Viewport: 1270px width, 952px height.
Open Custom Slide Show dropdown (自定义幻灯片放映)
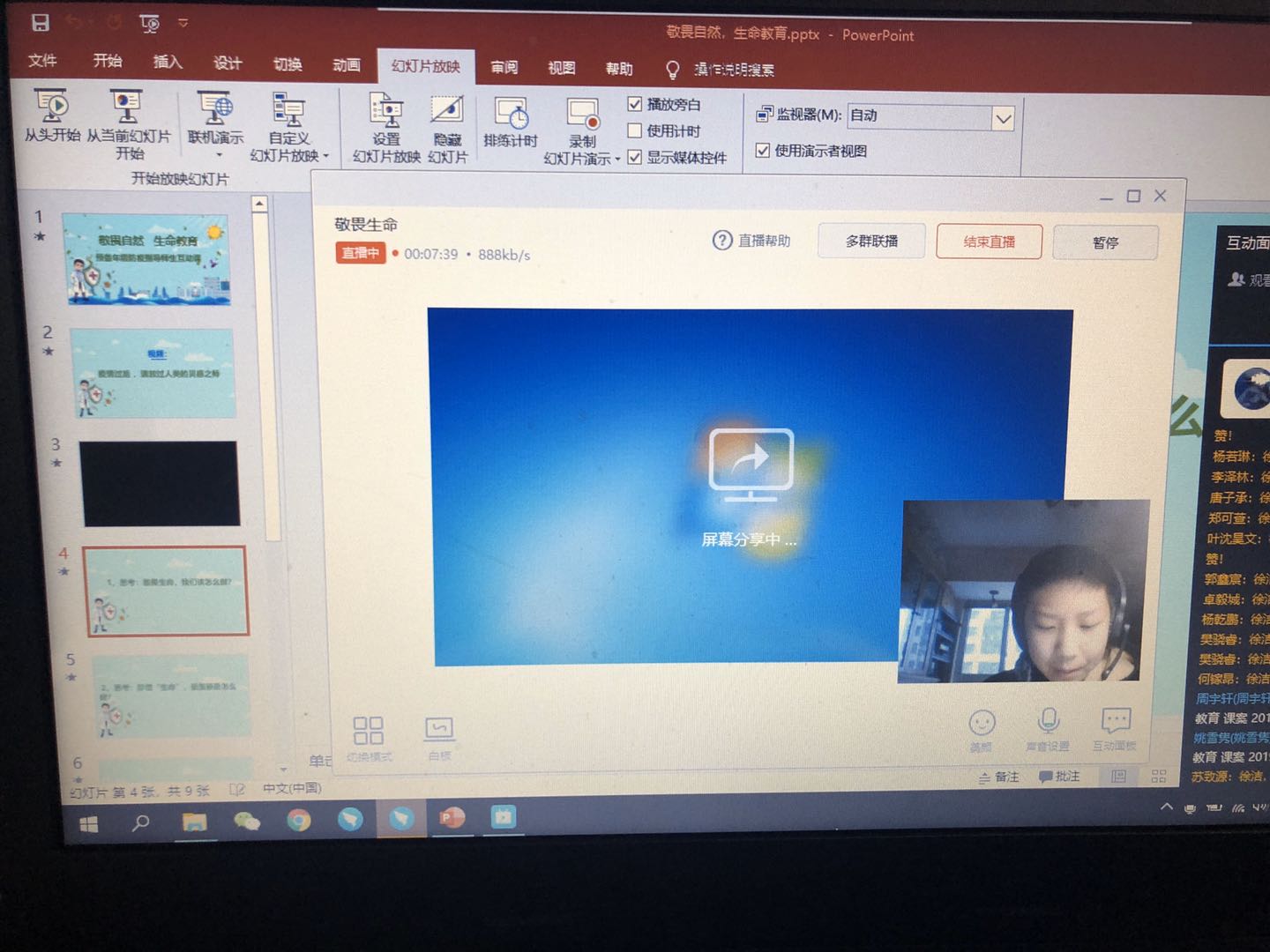point(289,128)
